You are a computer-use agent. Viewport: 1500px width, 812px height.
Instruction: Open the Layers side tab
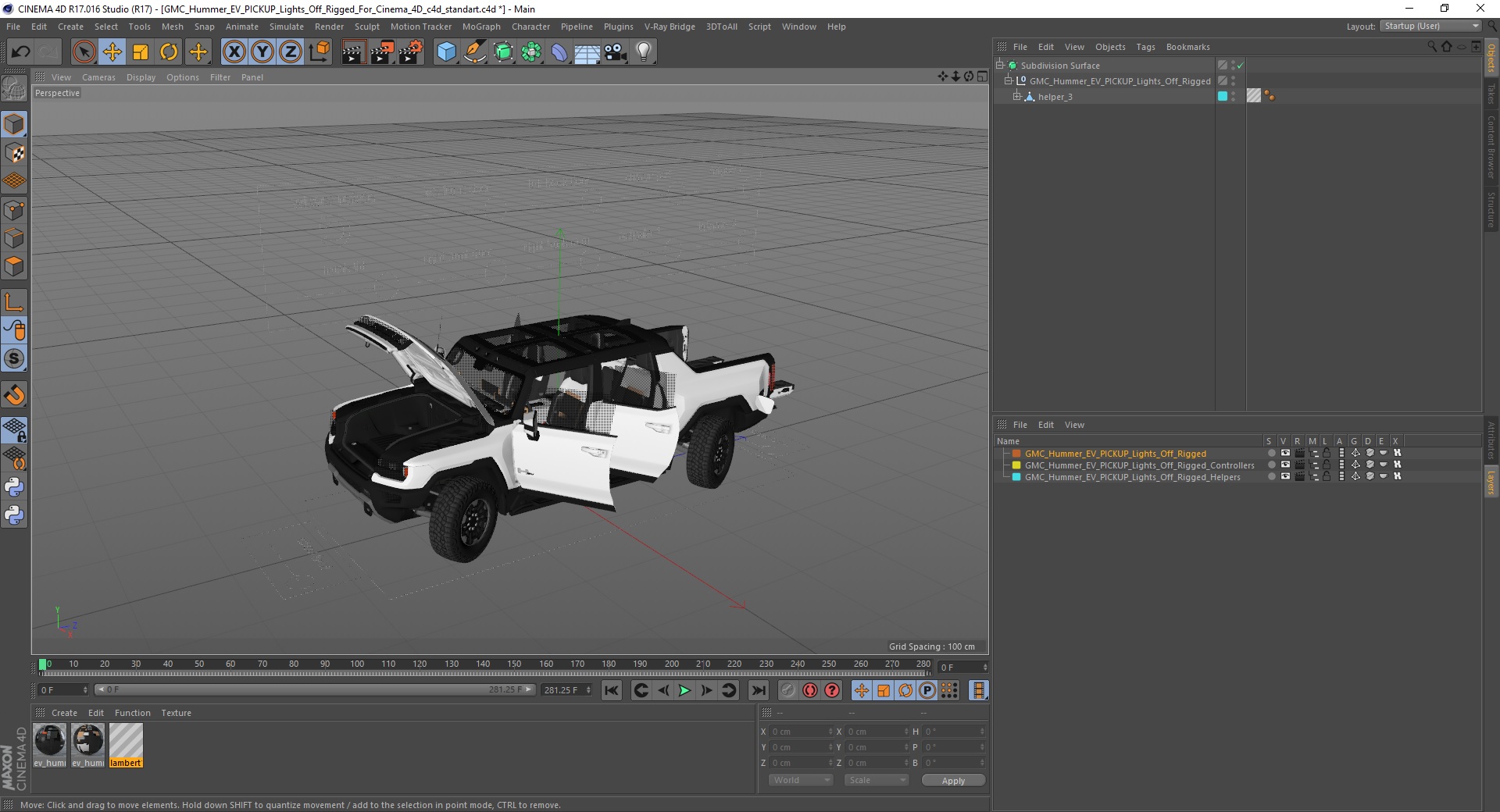(x=1491, y=482)
